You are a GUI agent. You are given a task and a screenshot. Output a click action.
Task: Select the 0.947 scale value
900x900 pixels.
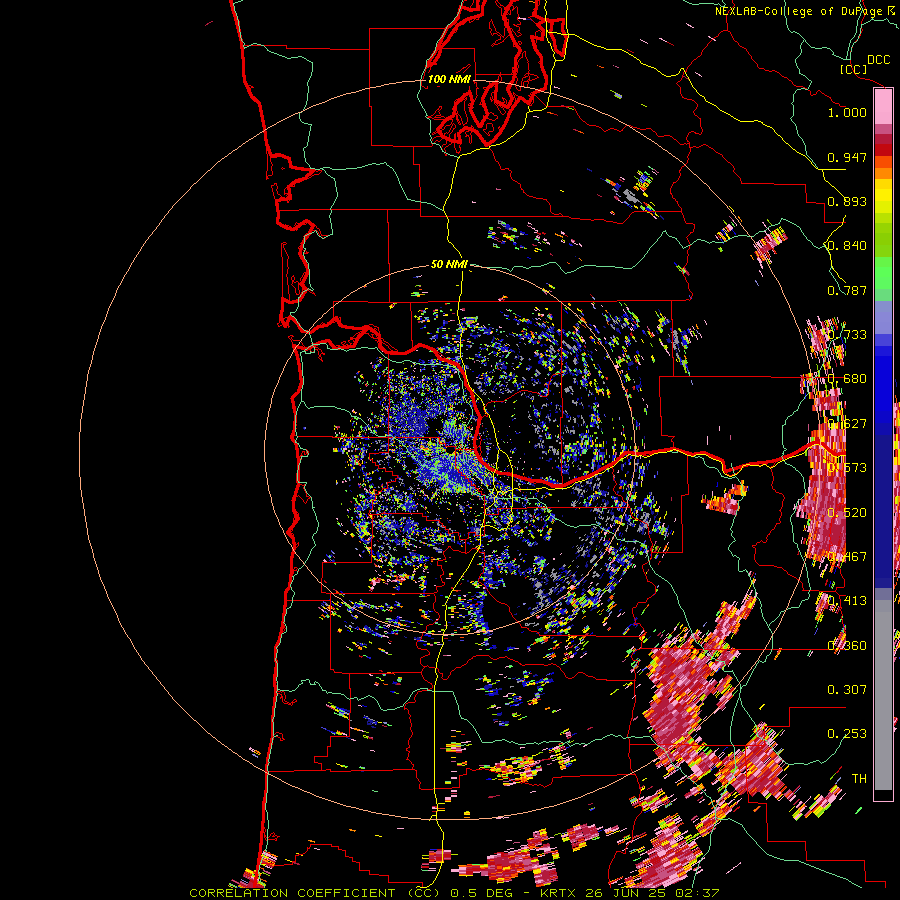847,157
